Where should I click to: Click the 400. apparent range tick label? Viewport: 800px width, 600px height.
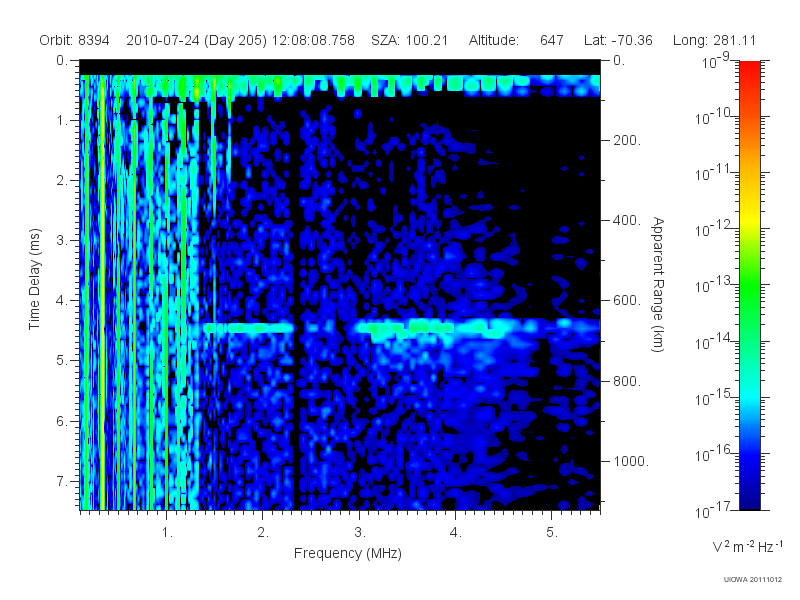[627, 220]
